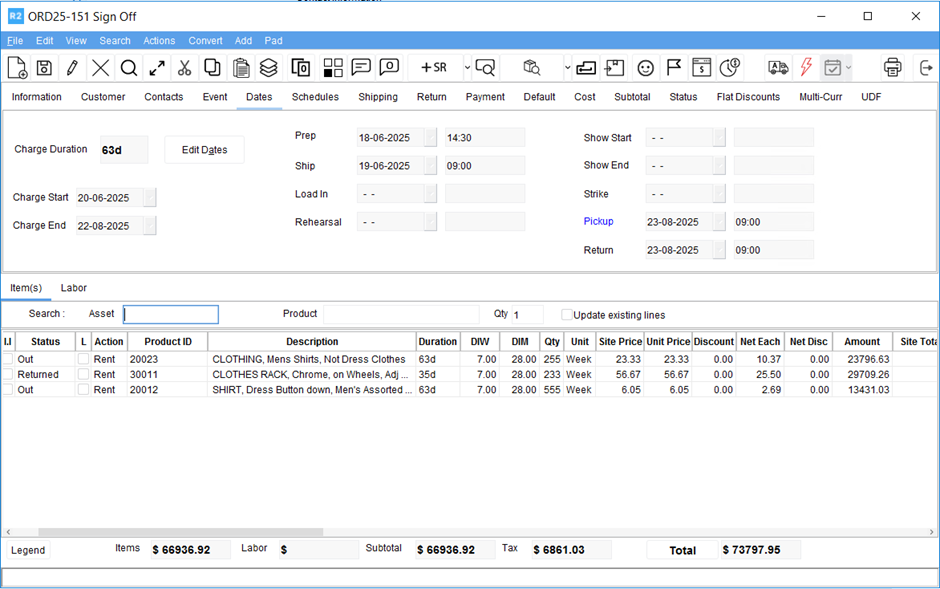
Task: Click the delivery truck icon
Action: point(778,68)
